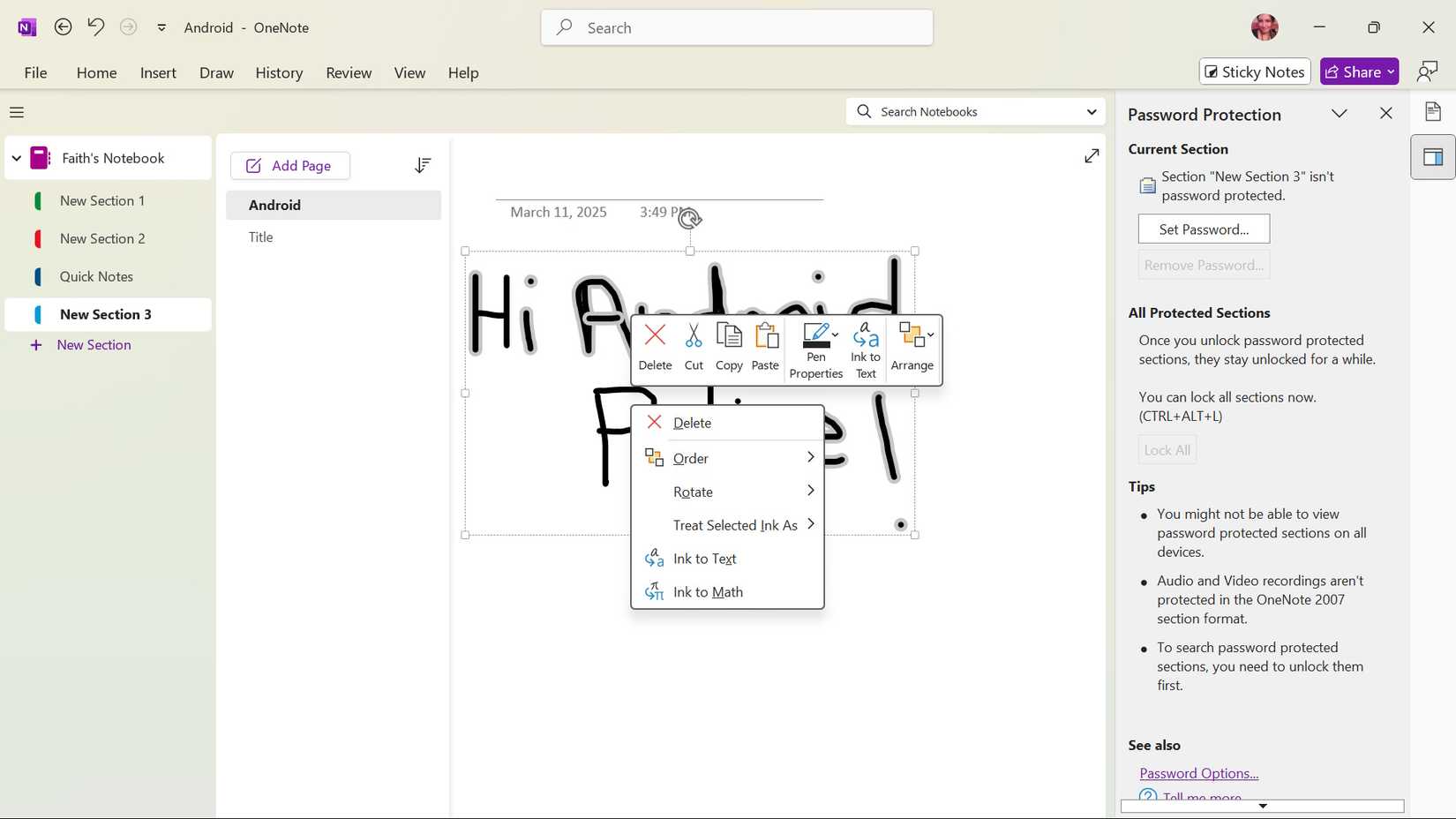Collapse Faith's Notebook tree
Image resolution: width=1456 pixels, height=819 pixels.
click(x=16, y=158)
